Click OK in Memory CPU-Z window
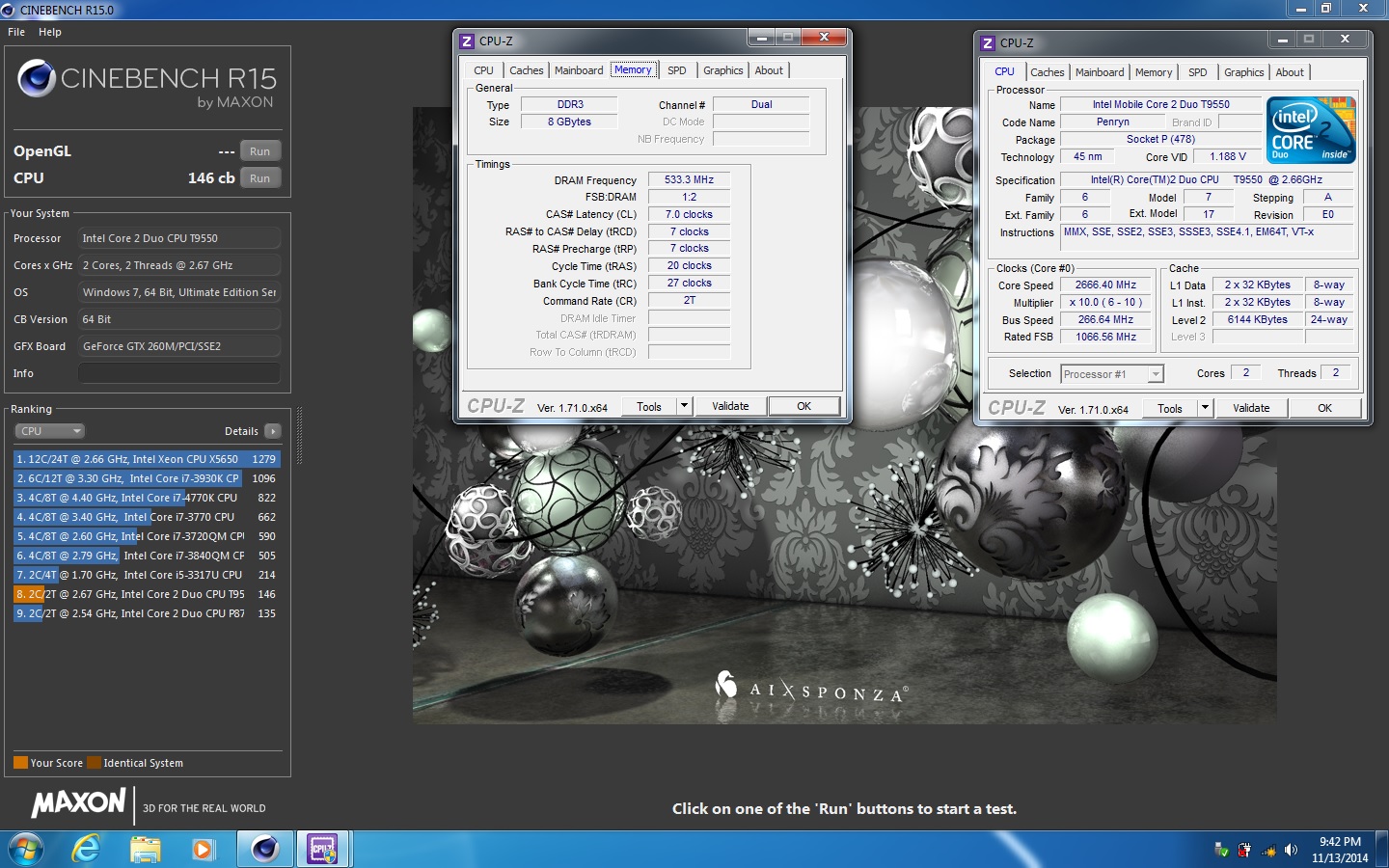 [x=803, y=406]
